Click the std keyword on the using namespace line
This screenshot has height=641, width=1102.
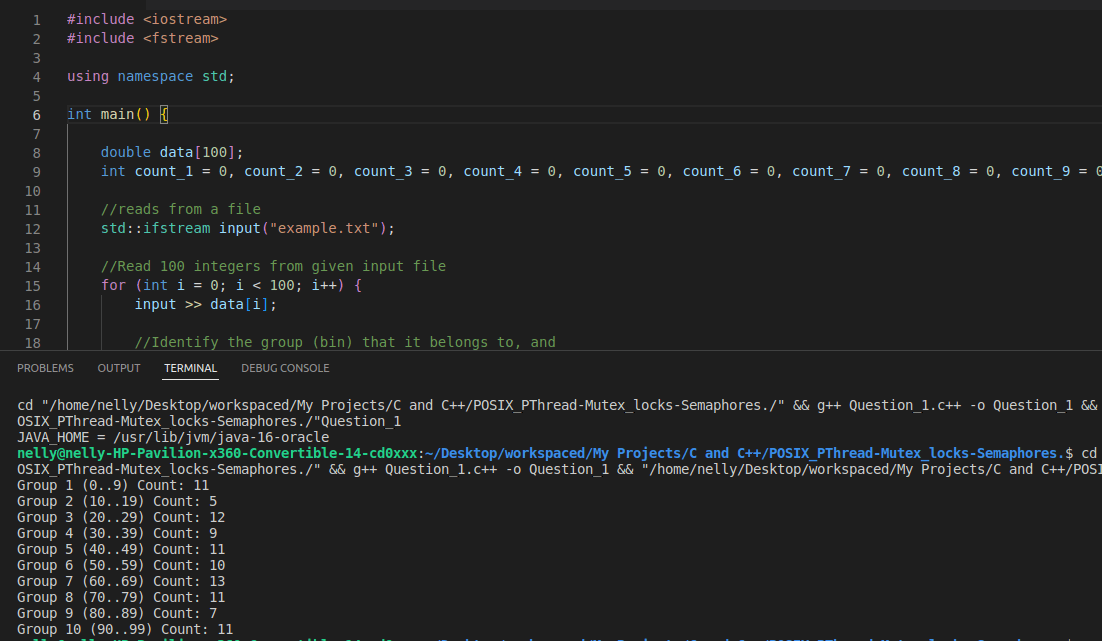tap(215, 76)
